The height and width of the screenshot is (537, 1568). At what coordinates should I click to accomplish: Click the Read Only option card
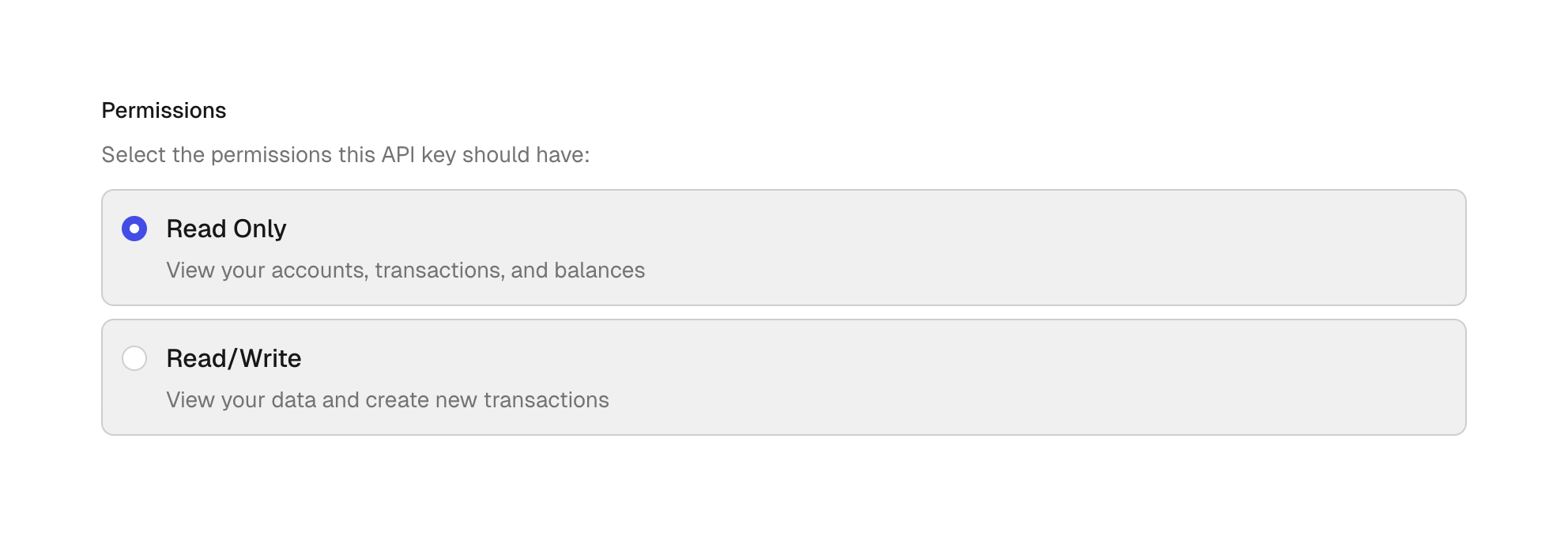tap(784, 248)
